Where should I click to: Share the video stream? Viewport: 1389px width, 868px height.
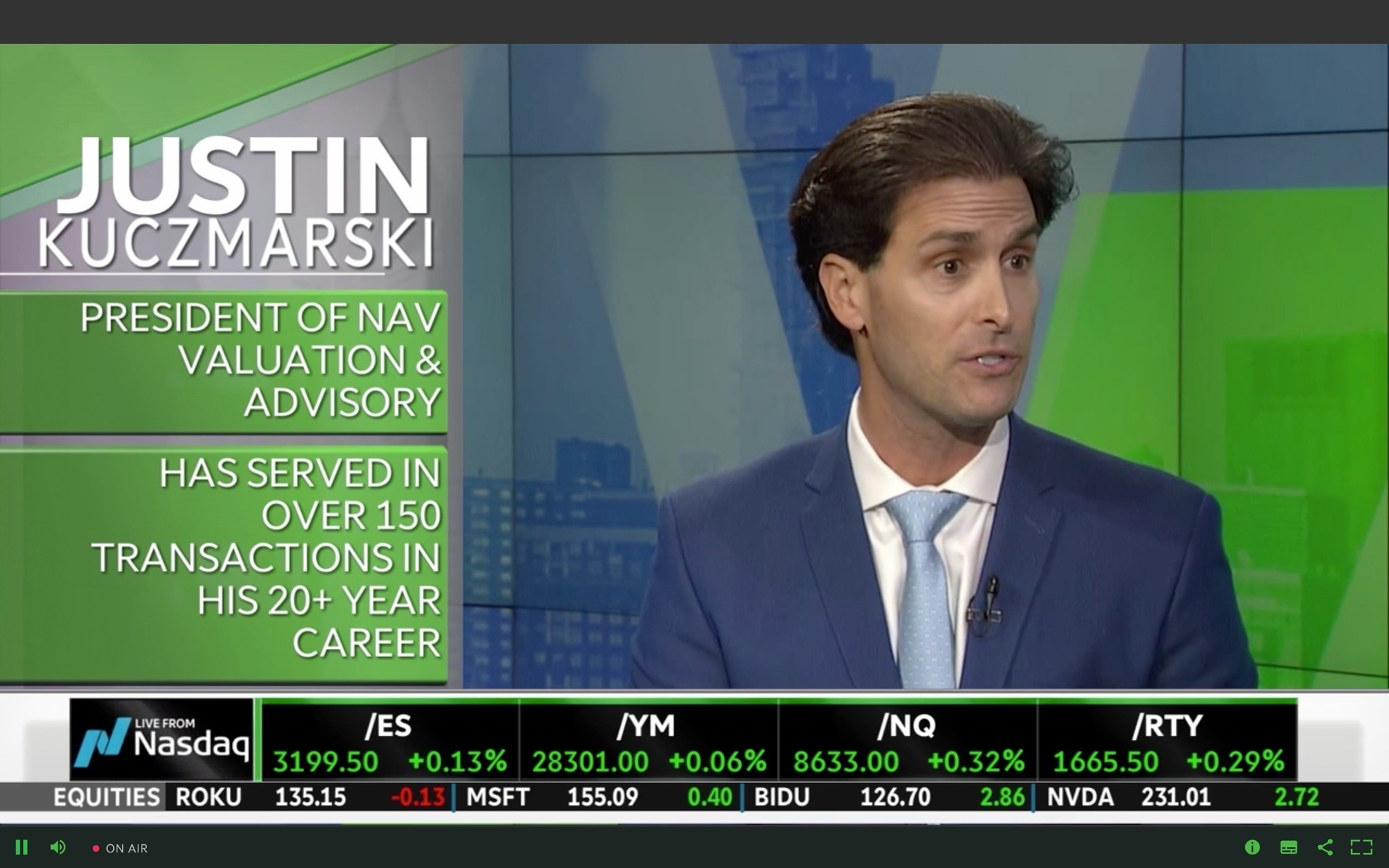click(x=1325, y=847)
